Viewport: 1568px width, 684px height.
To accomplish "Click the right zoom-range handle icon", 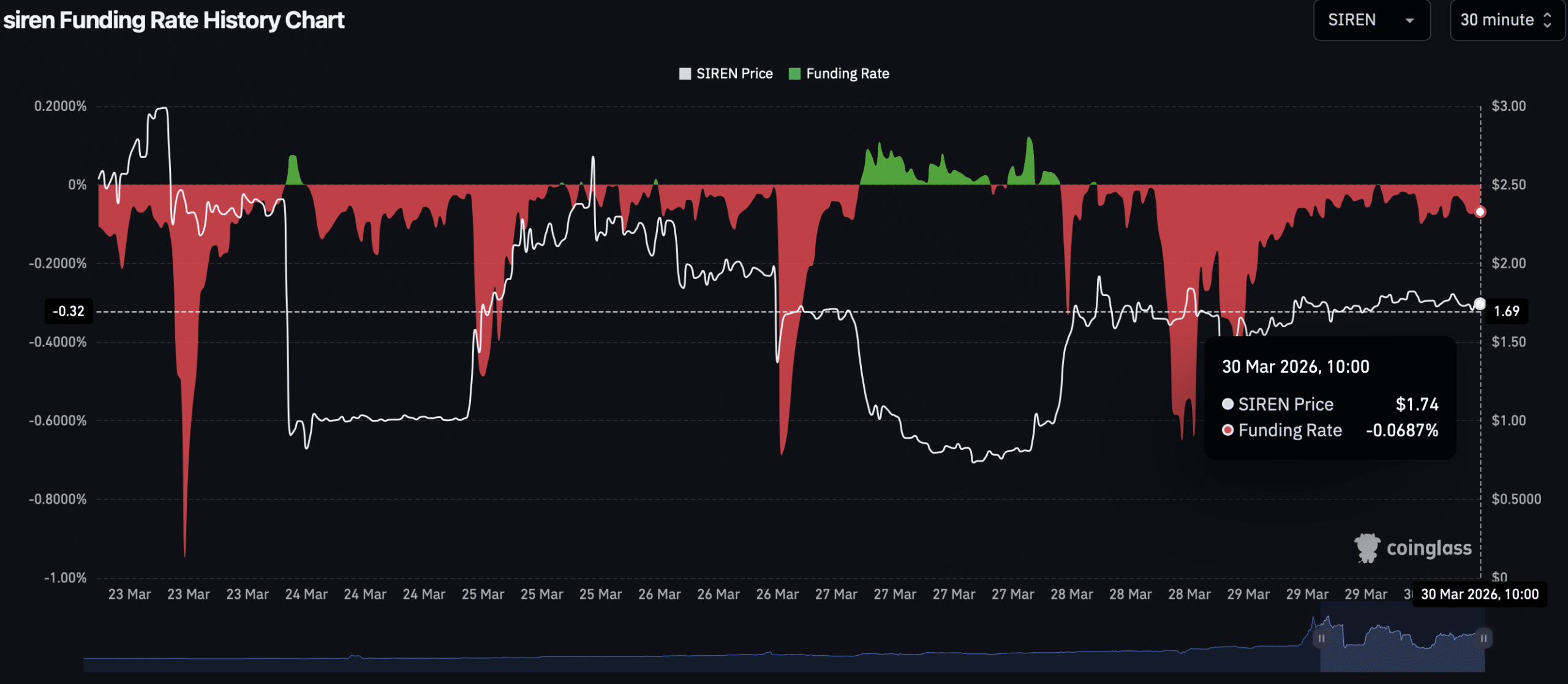I will [1483, 638].
